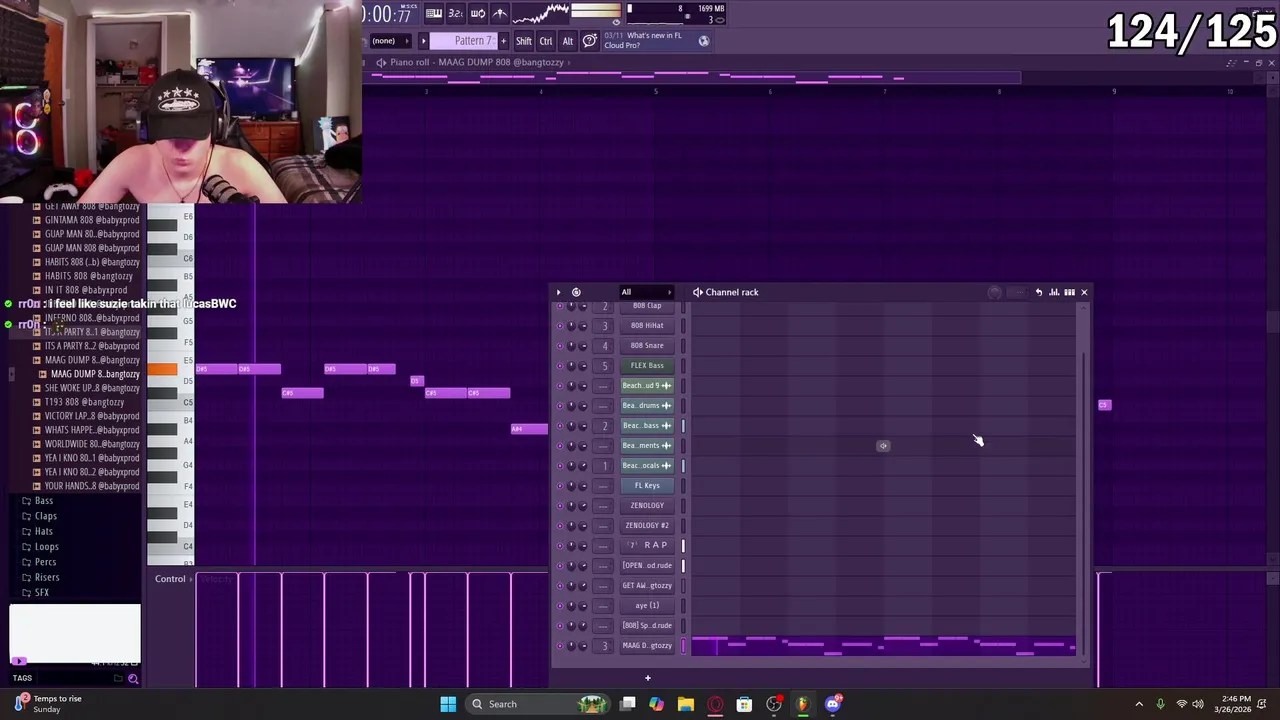The image size is (1280, 720).
Task: Adjust the 808 HiHat channel volume knob
Action: [583, 325]
